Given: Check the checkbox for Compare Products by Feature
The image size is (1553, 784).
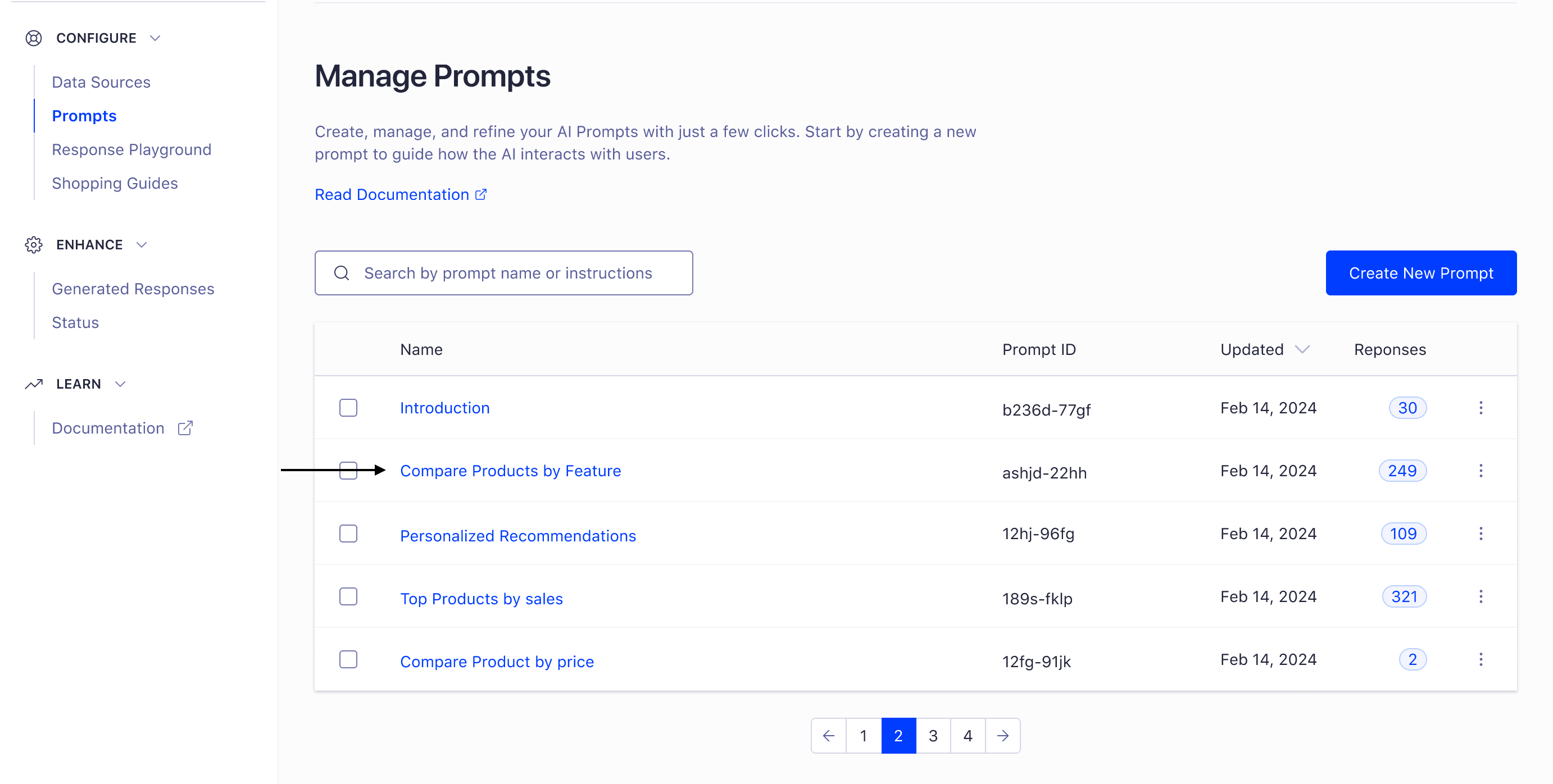Looking at the screenshot, I should [348, 471].
